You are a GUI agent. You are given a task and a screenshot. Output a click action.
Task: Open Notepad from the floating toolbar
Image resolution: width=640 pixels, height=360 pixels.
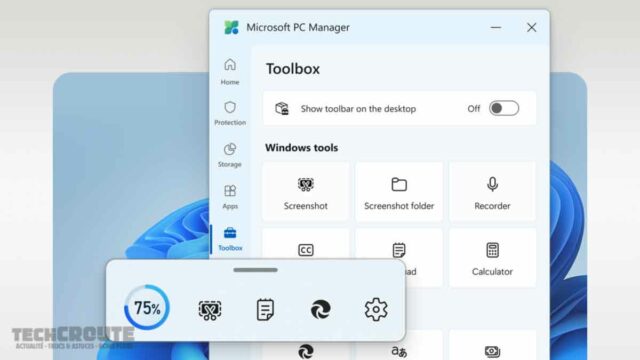point(265,309)
